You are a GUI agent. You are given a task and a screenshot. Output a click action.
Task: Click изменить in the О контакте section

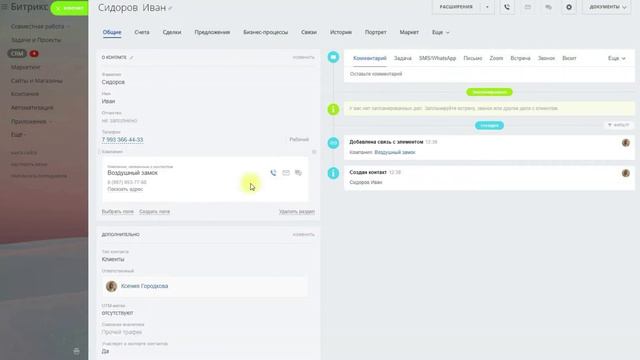pyautogui.click(x=303, y=58)
